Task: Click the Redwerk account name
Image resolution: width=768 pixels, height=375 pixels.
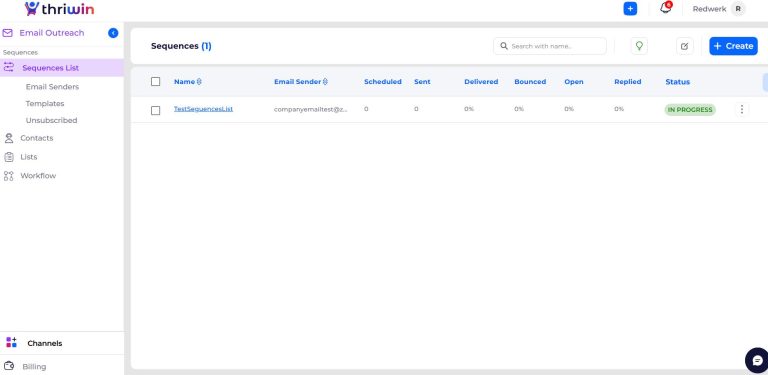Action: pos(709,9)
